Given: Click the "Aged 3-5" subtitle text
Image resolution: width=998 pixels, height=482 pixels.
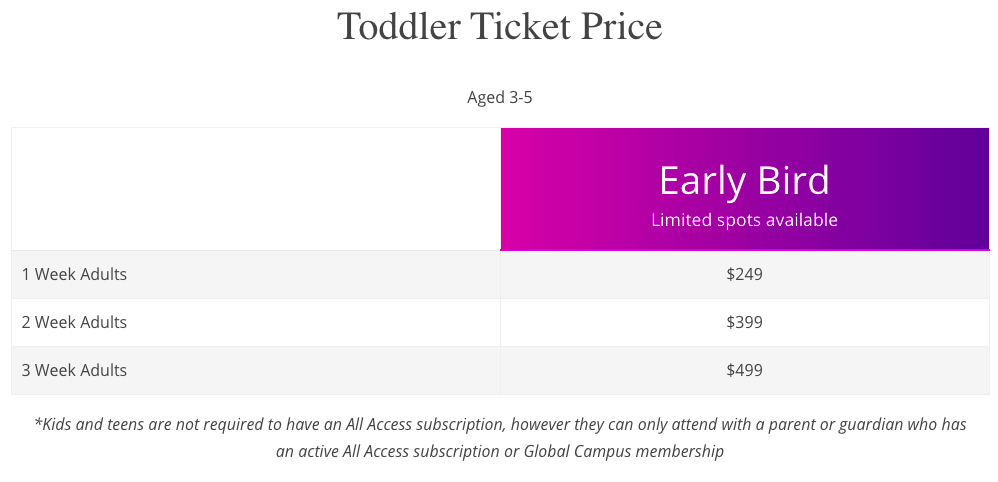Looking at the screenshot, I should [x=499, y=97].
